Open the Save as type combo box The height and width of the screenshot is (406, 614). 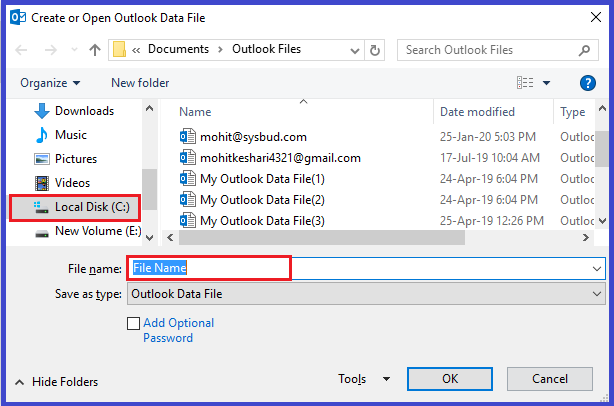point(366,294)
